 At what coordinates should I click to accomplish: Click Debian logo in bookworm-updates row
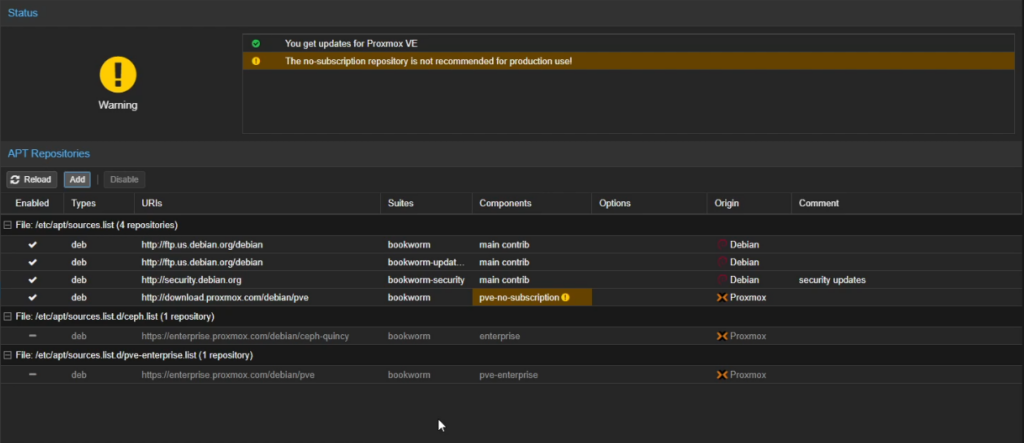(x=722, y=262)
